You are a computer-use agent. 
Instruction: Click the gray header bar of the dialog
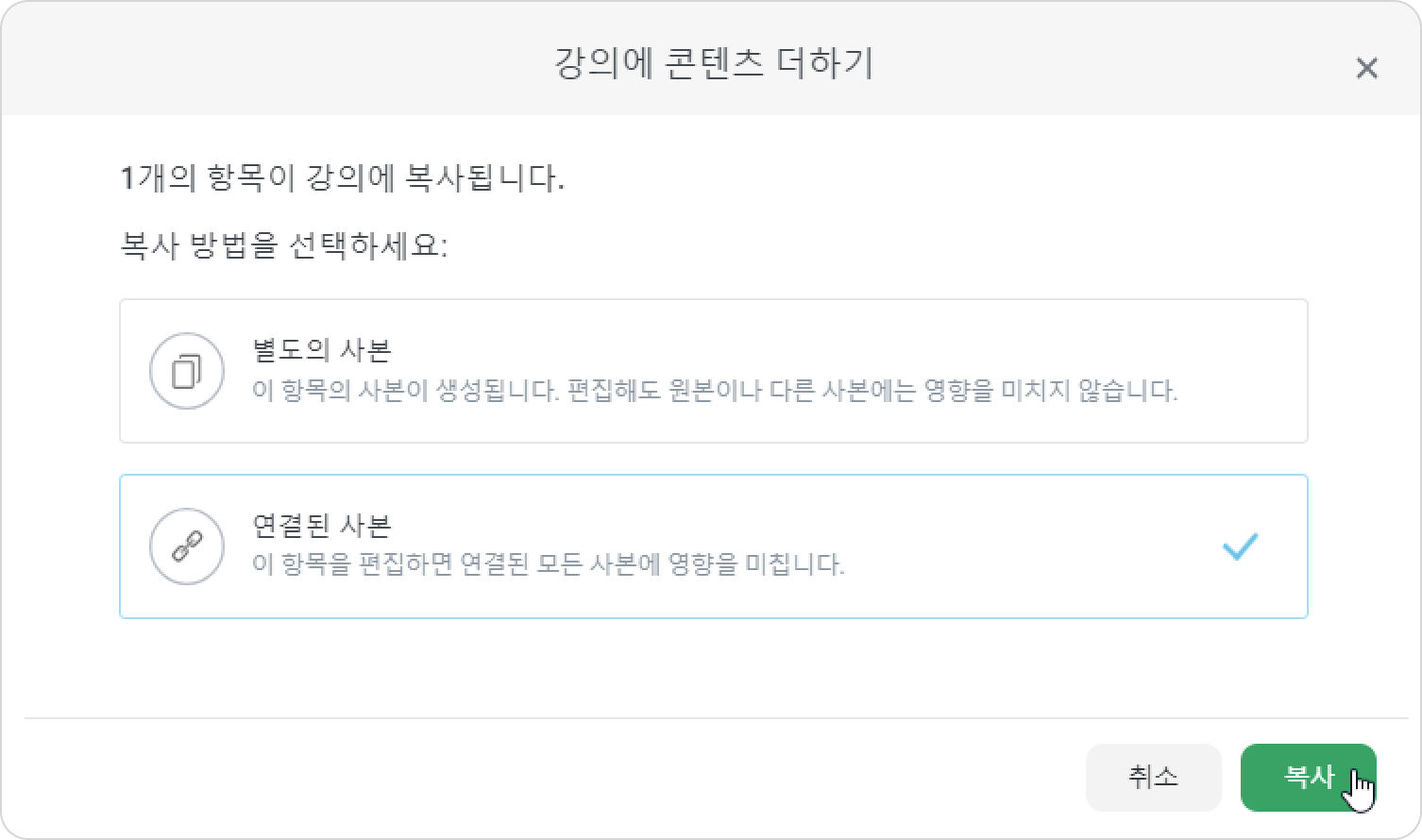(711, 59)
